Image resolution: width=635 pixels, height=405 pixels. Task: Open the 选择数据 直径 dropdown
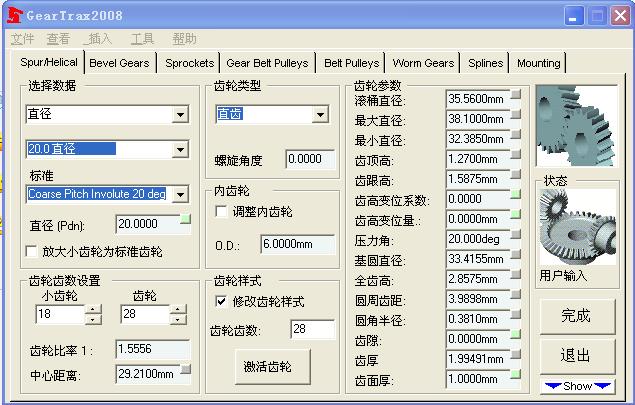point(180,115)
